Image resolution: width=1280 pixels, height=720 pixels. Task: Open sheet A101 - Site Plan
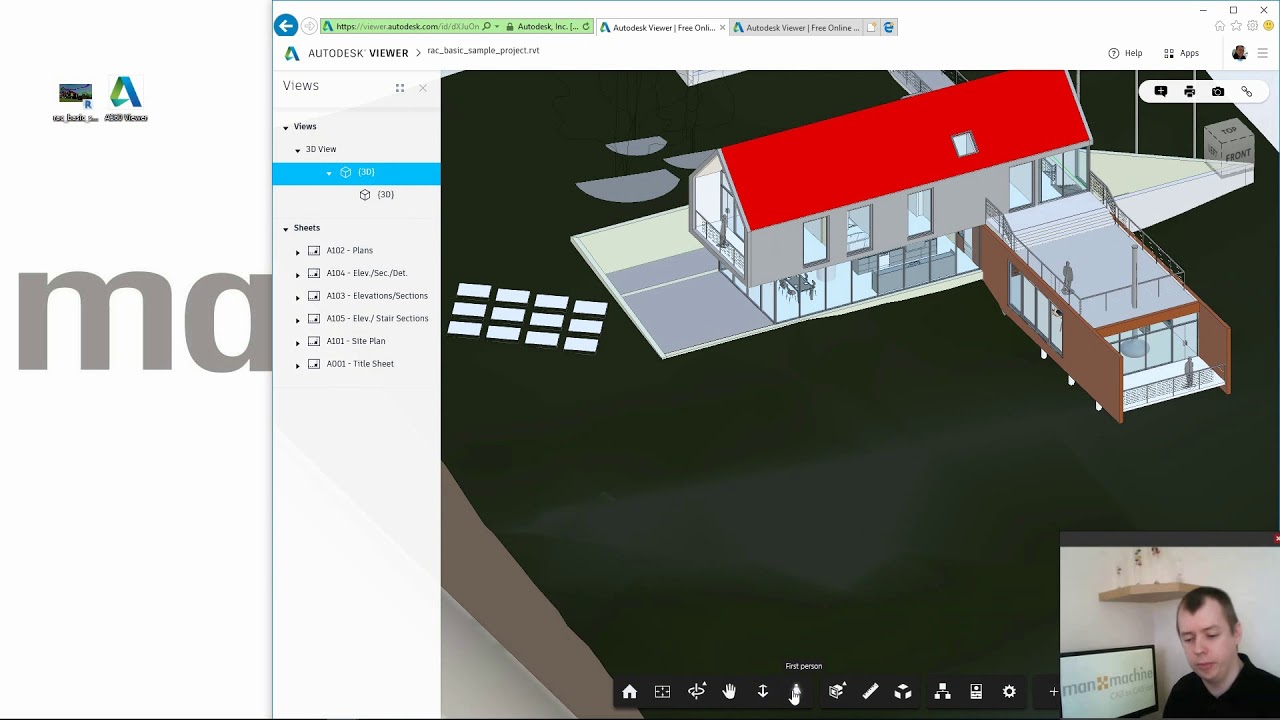point(355,341)
